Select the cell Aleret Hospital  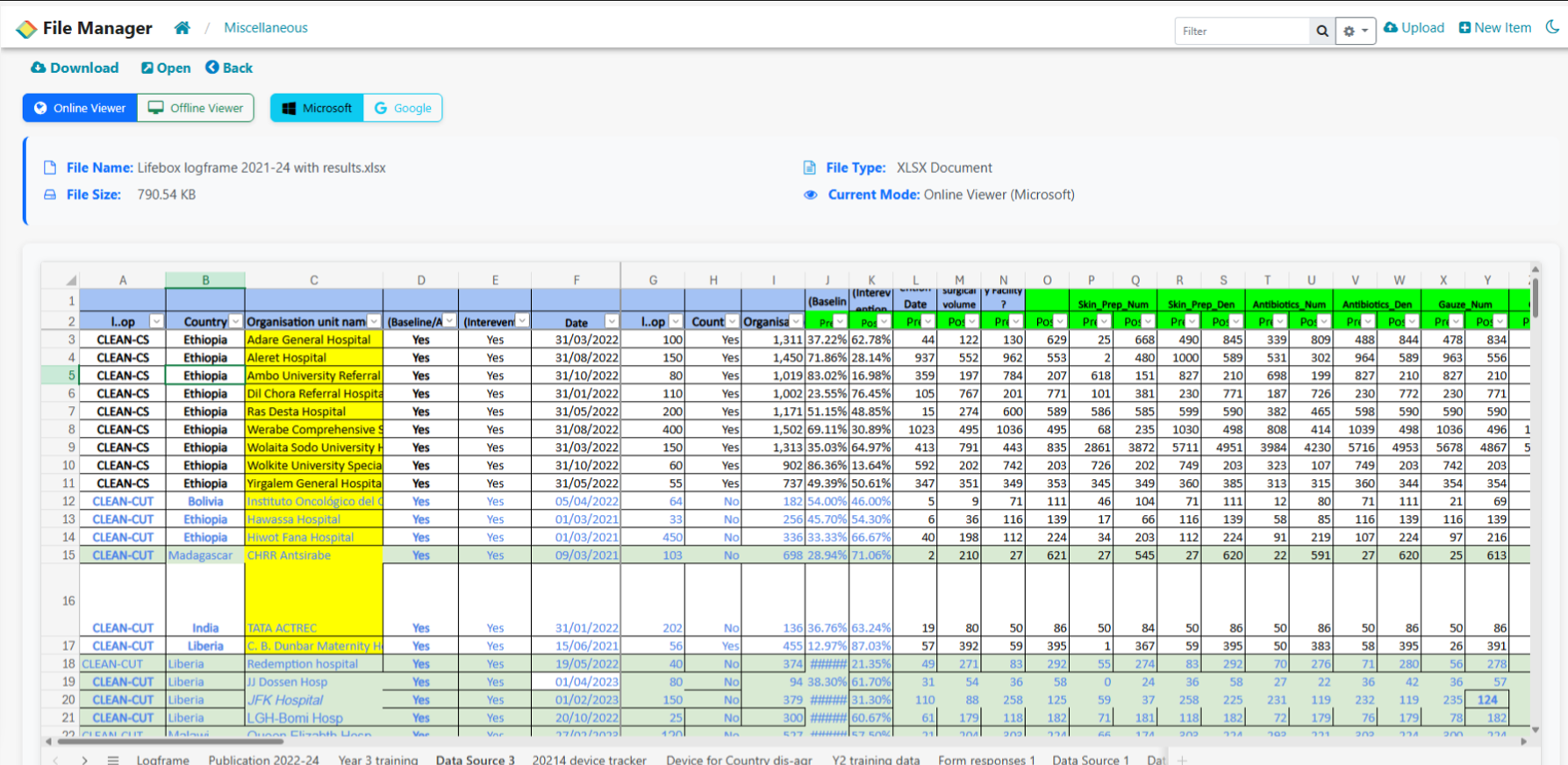coord(314,358)
